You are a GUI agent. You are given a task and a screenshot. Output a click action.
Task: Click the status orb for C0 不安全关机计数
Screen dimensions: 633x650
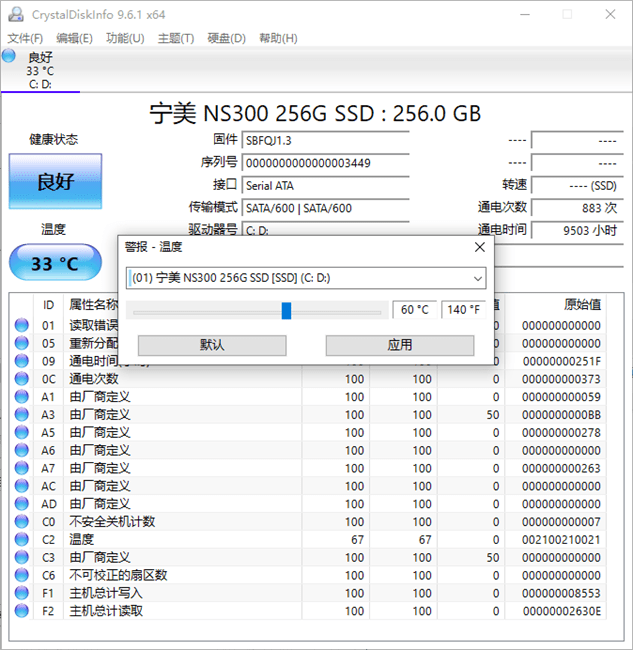coord(22,522)
